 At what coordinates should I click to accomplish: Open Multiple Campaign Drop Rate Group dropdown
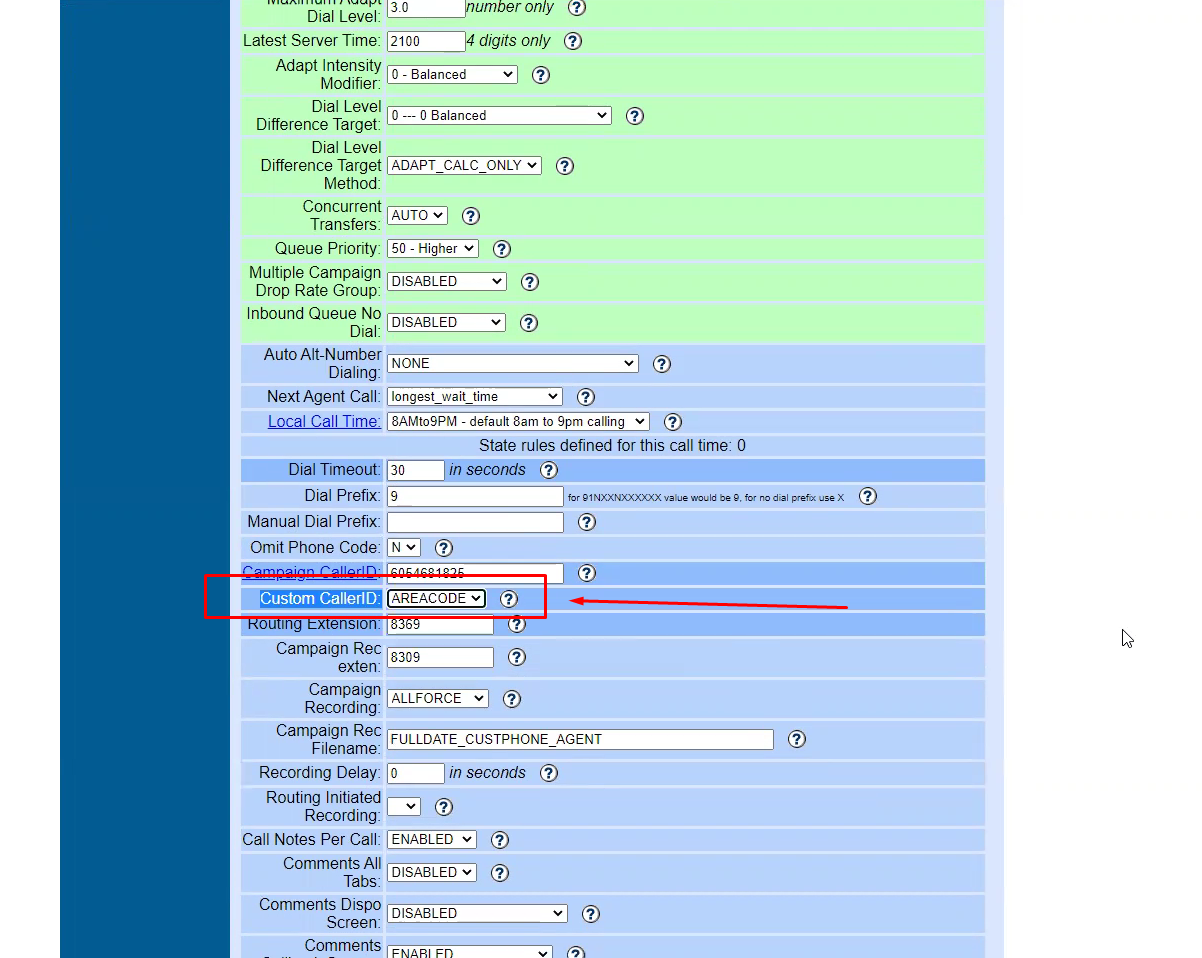pos(447,282)
